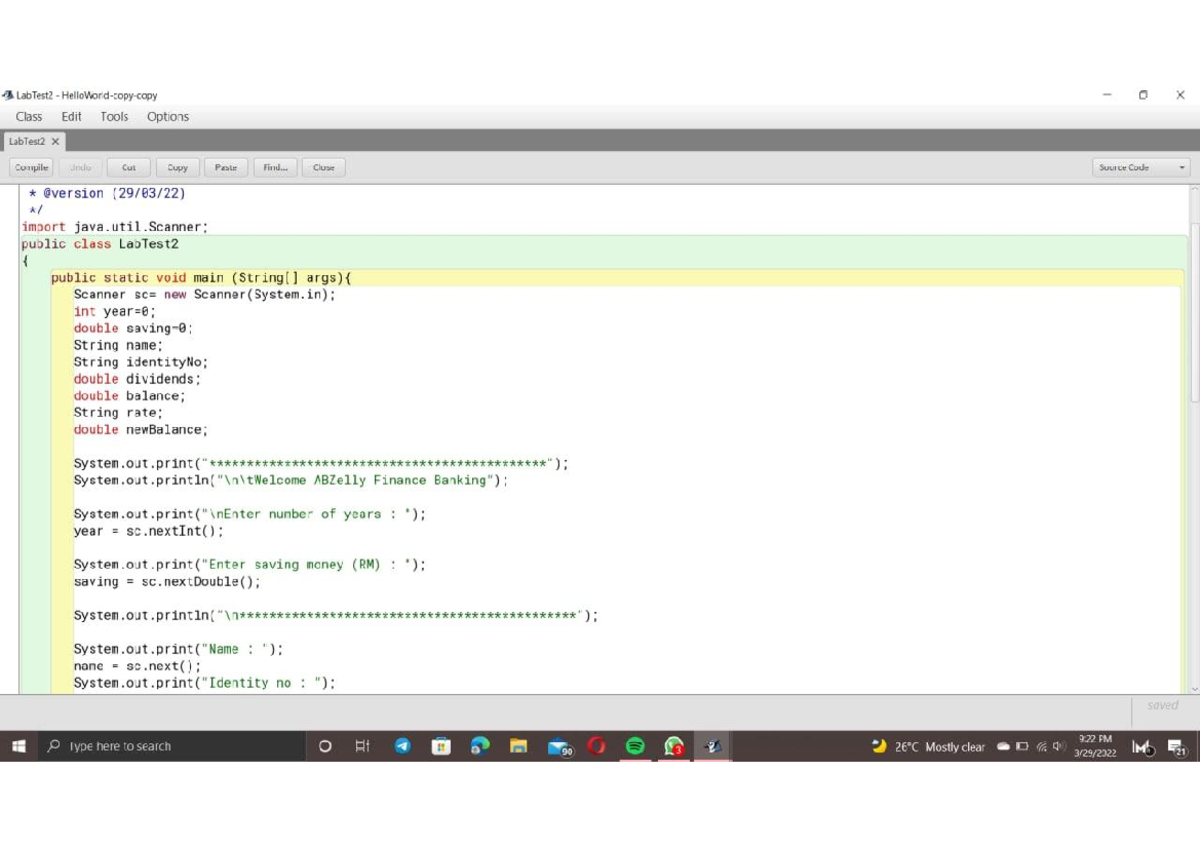Click the 'Welcome ABZelly Finance Banking' println line

pyautogui.click(x=291, y=481)
